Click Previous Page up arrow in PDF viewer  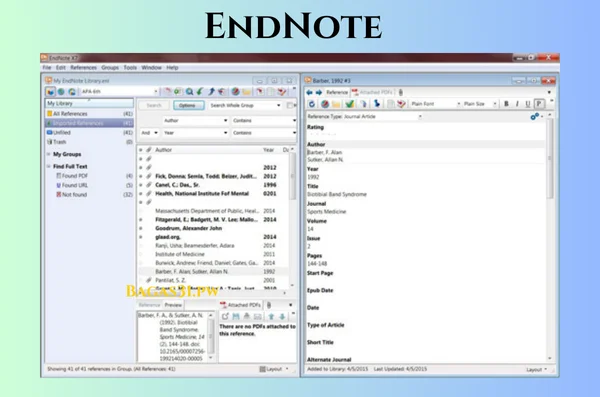click(271, 316)
